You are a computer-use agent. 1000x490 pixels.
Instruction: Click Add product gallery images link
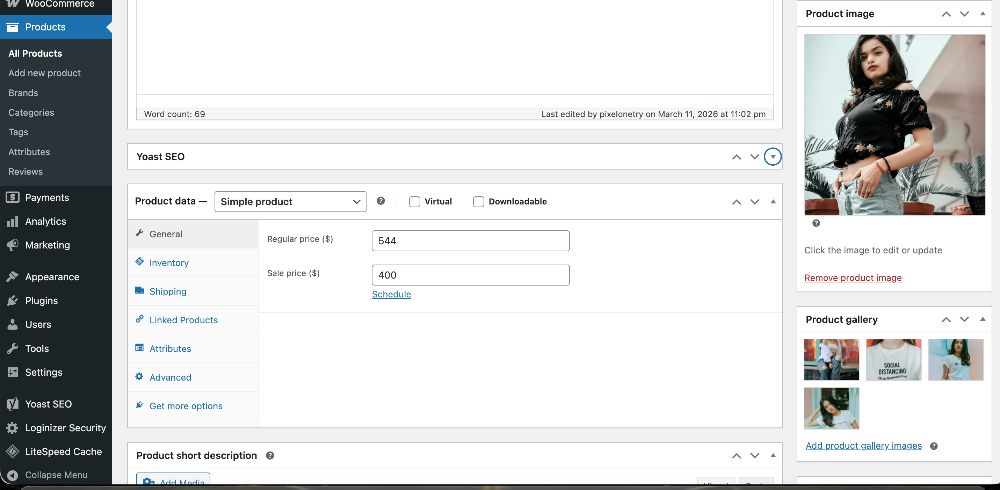pyautogui.click(x=864, y=446)
